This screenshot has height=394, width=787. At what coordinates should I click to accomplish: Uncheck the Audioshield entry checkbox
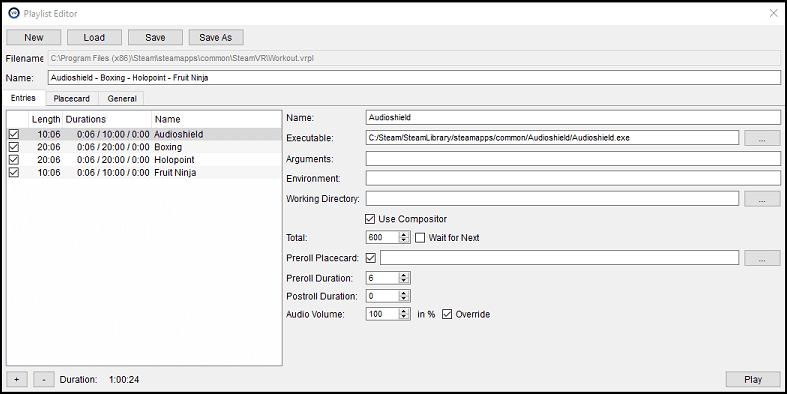click(x=14, y=134)
